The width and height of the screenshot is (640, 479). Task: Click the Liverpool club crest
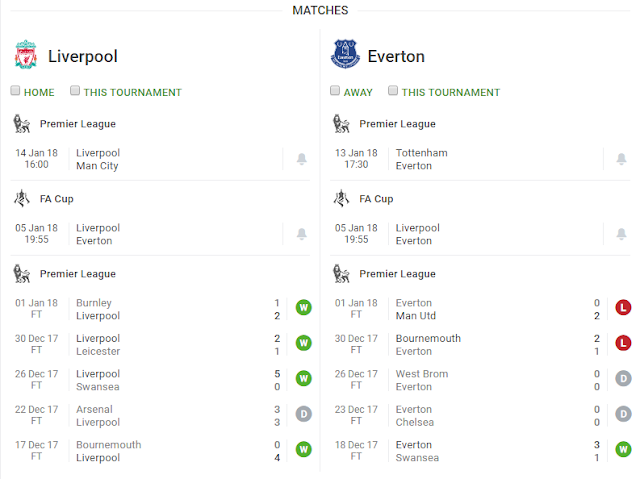point(26,55)
